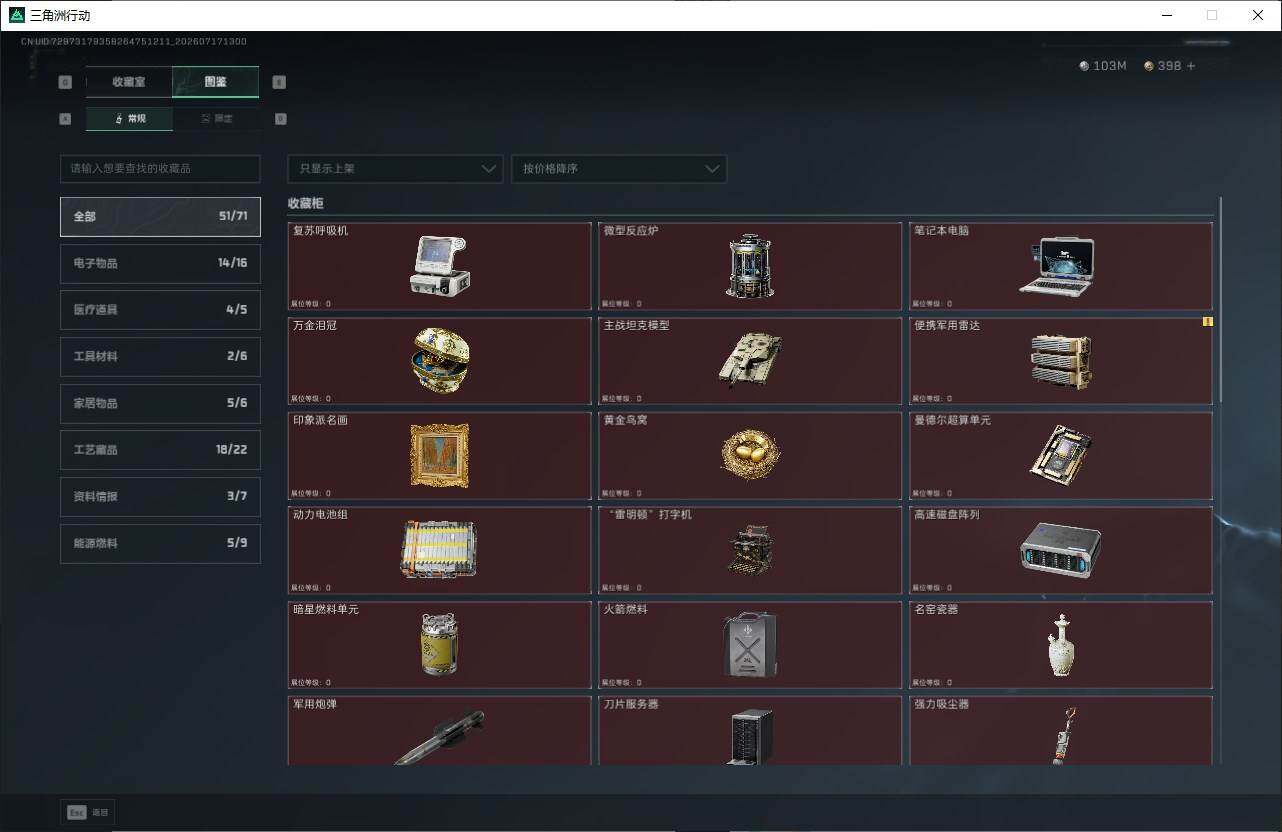
Task: Select the 复苏呼吸机 item image
Action: pyautogui.click(x=440, y=265)
